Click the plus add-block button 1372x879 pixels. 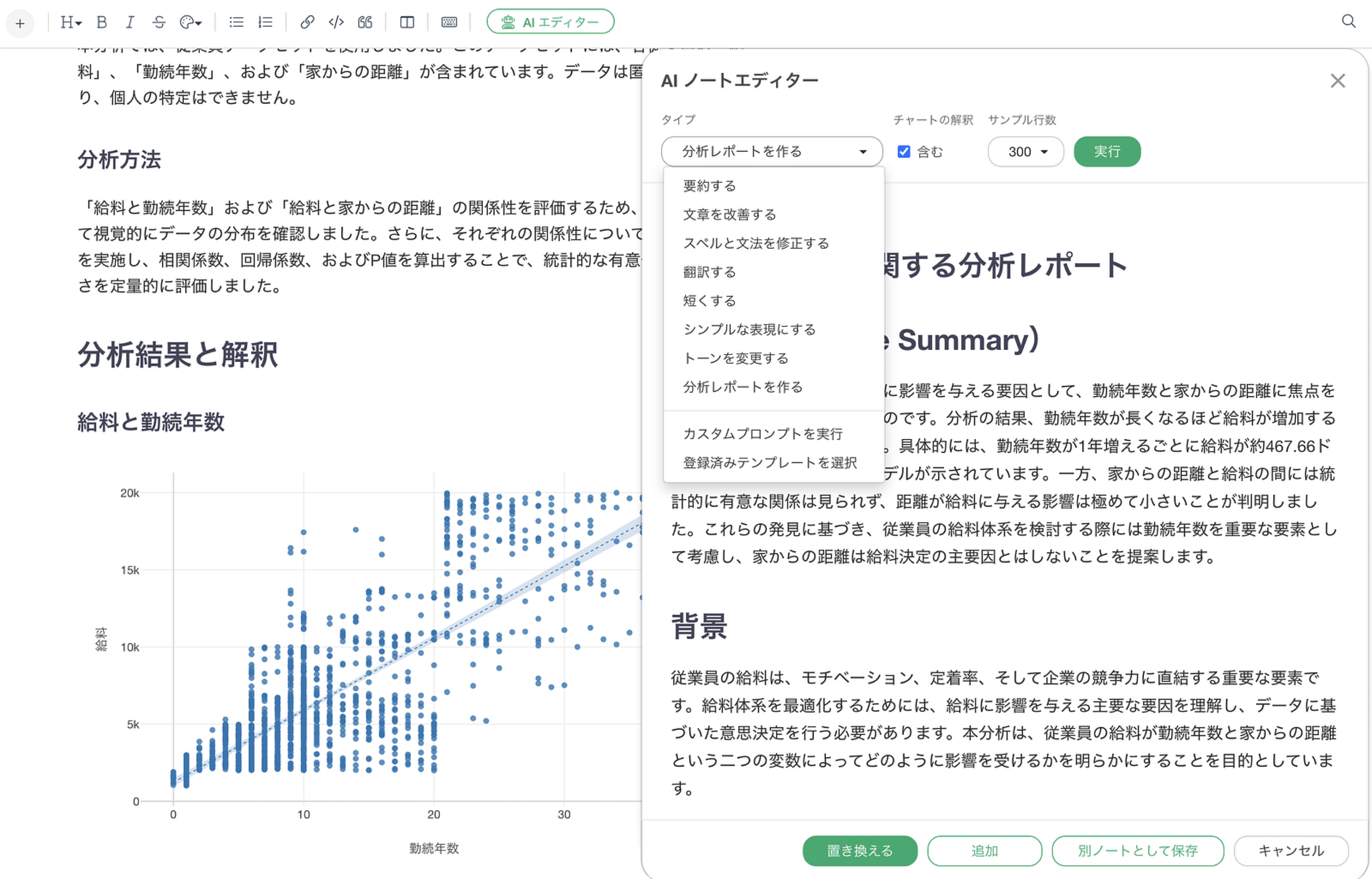click(20, 23)
